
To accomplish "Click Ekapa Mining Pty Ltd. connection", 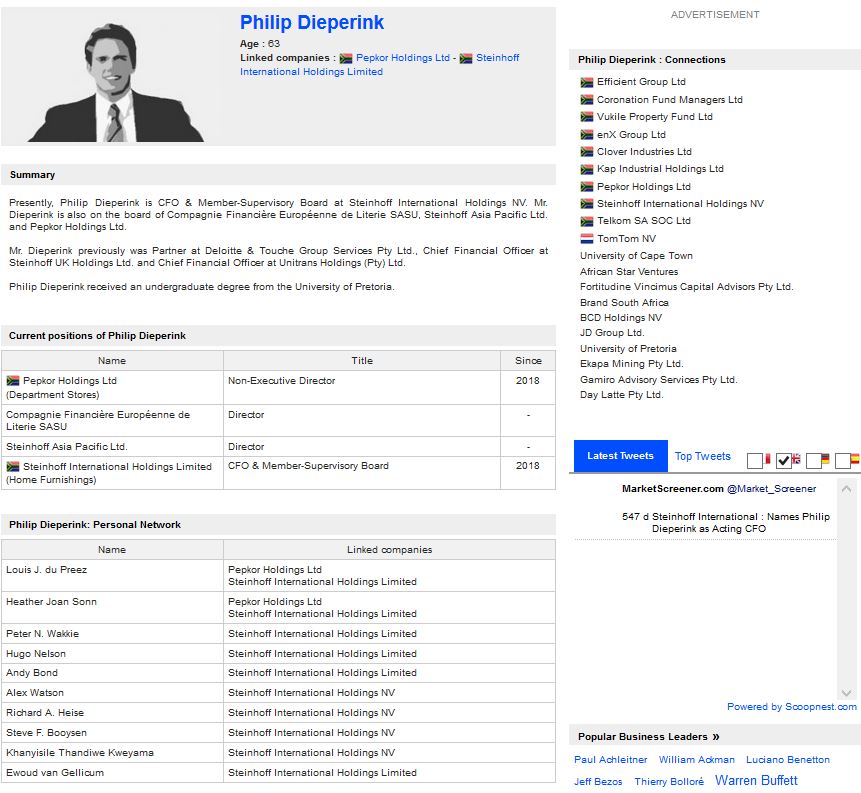I will 631,364.
